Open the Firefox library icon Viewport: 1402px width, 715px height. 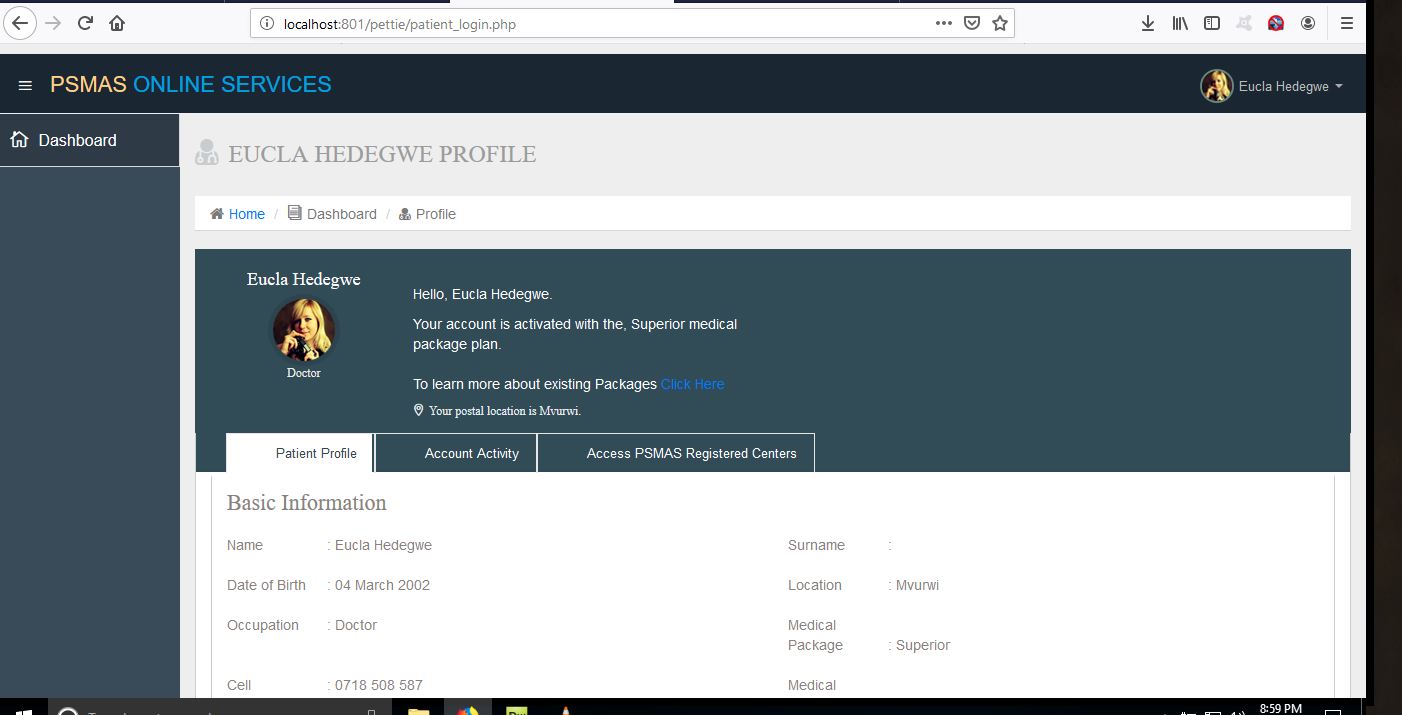point(1180,23)
